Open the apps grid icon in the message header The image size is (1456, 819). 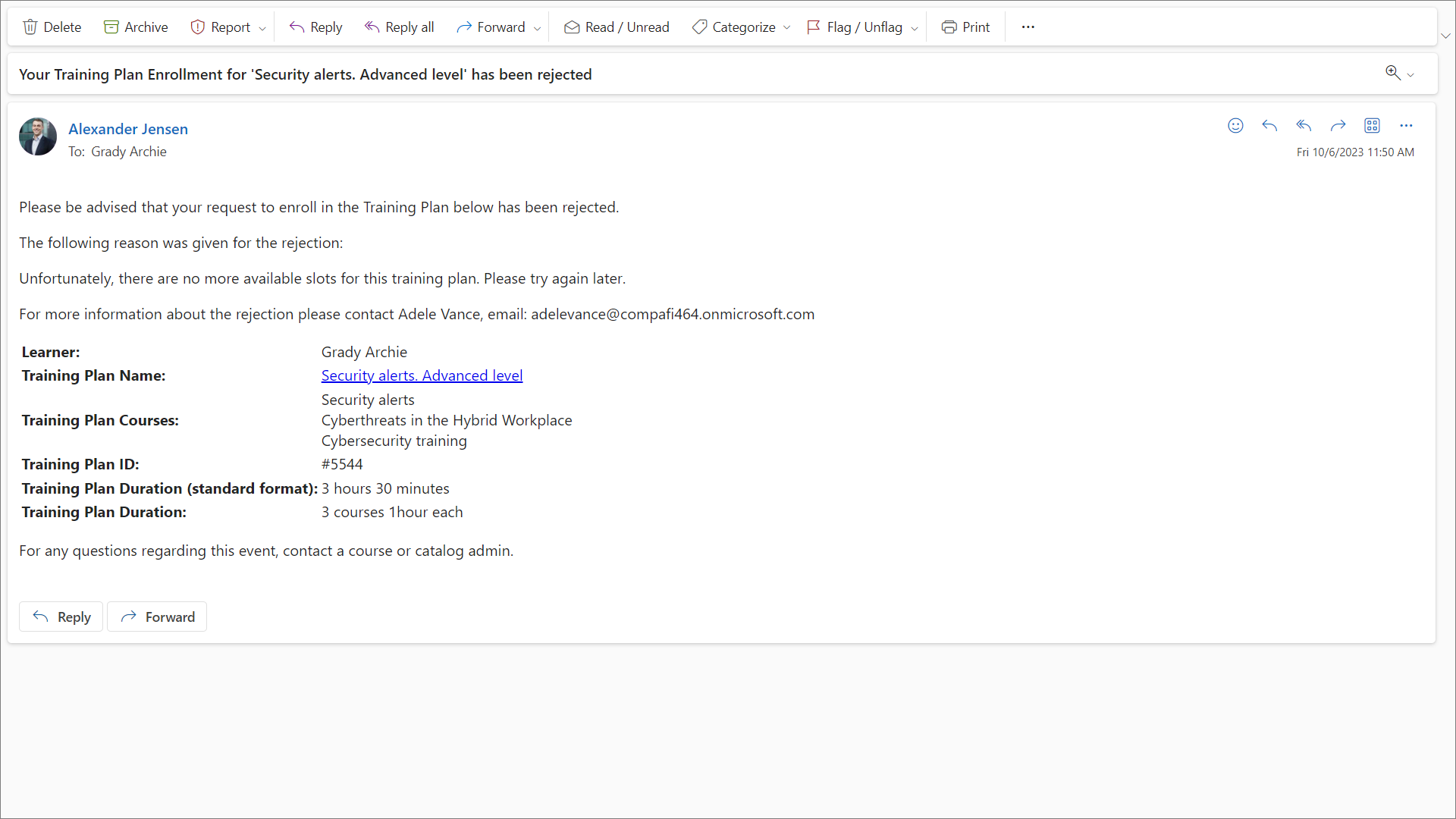(1372, 126)
